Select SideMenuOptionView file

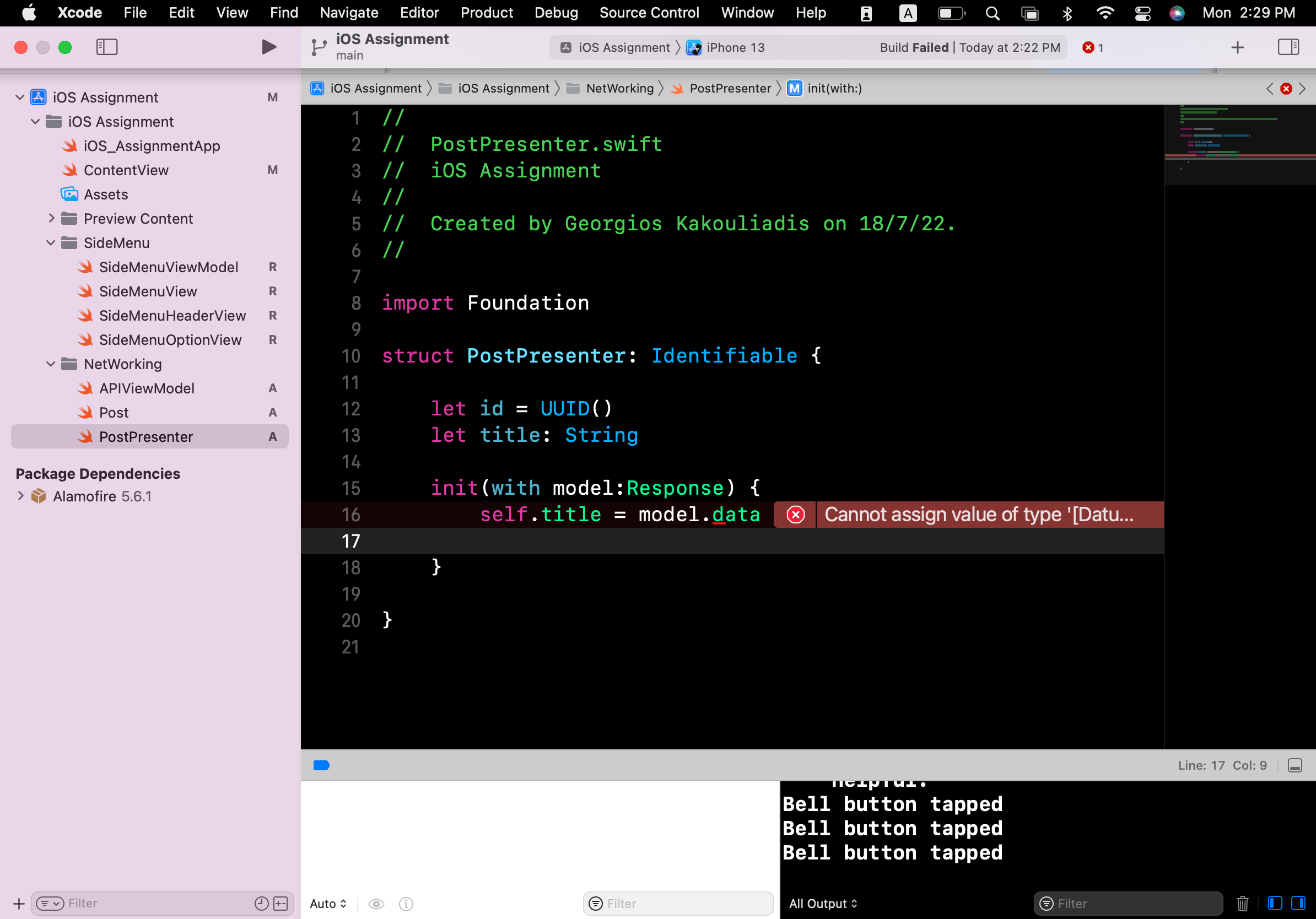(159, 340)
